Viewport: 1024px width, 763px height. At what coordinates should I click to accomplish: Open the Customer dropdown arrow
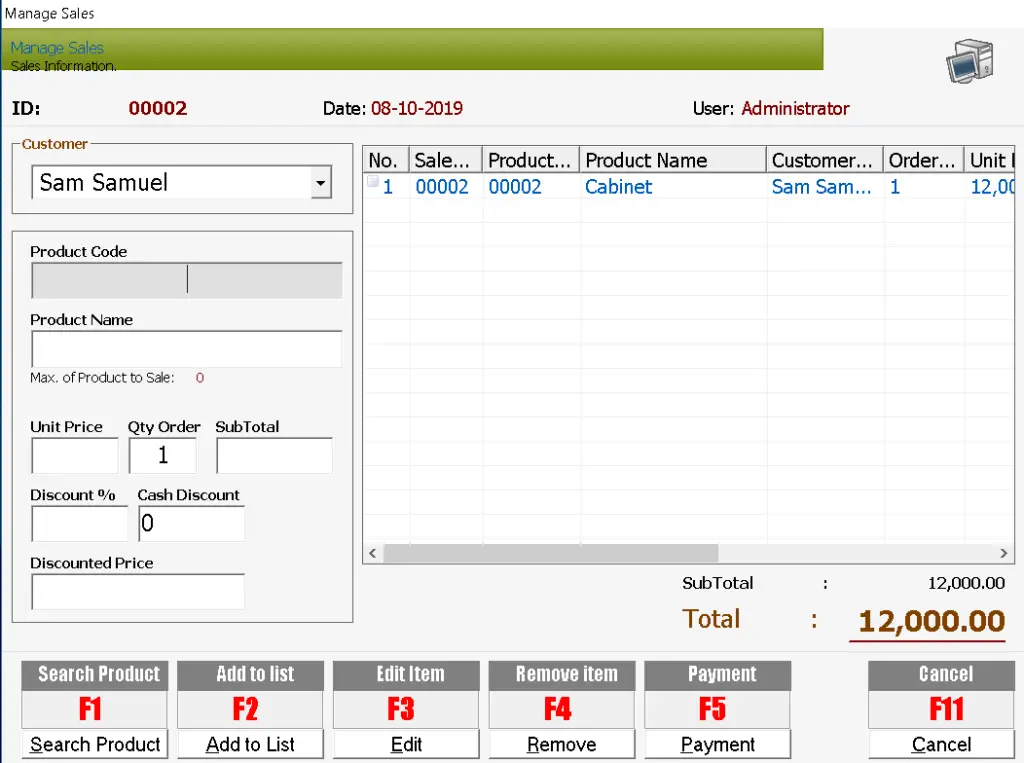(x=320, y=182)
